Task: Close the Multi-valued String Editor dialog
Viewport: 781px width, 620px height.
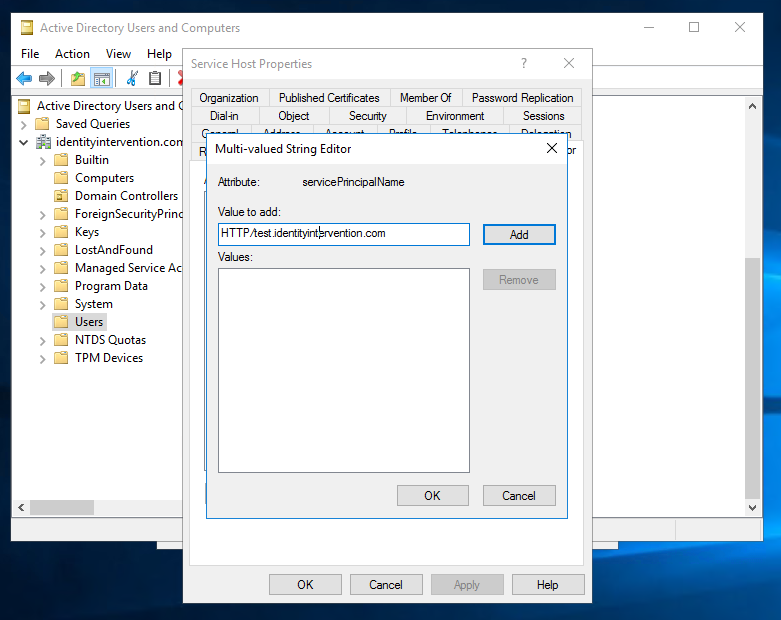Action: pyautogui.click(x=551, y=148)
